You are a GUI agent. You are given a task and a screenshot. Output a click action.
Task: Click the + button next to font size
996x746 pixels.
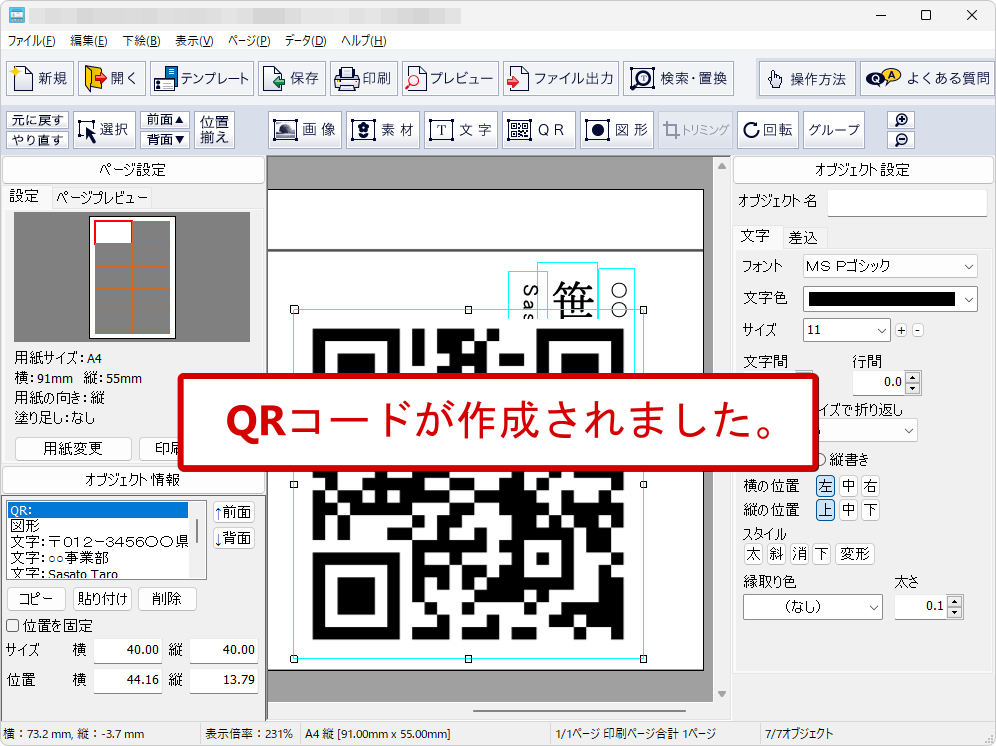901,330
